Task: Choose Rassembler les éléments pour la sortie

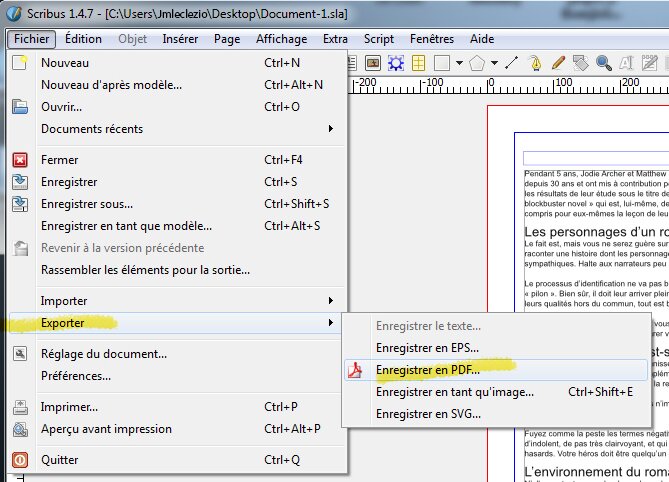Action: point(178,270)
